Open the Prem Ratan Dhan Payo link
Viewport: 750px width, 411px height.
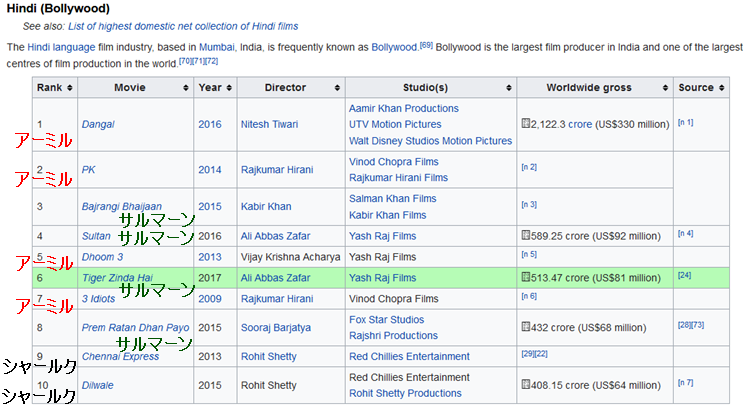[135, 328]
